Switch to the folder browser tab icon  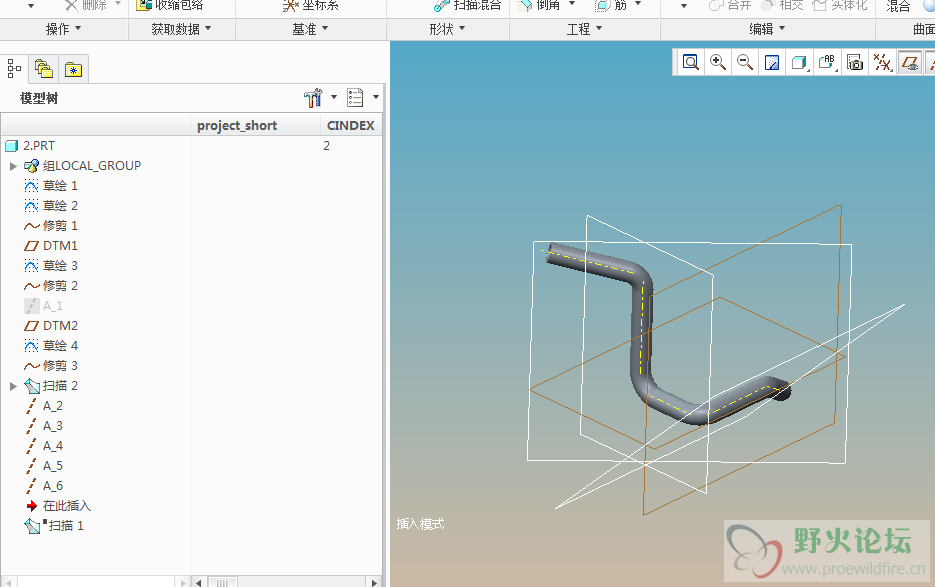point(44,69)
